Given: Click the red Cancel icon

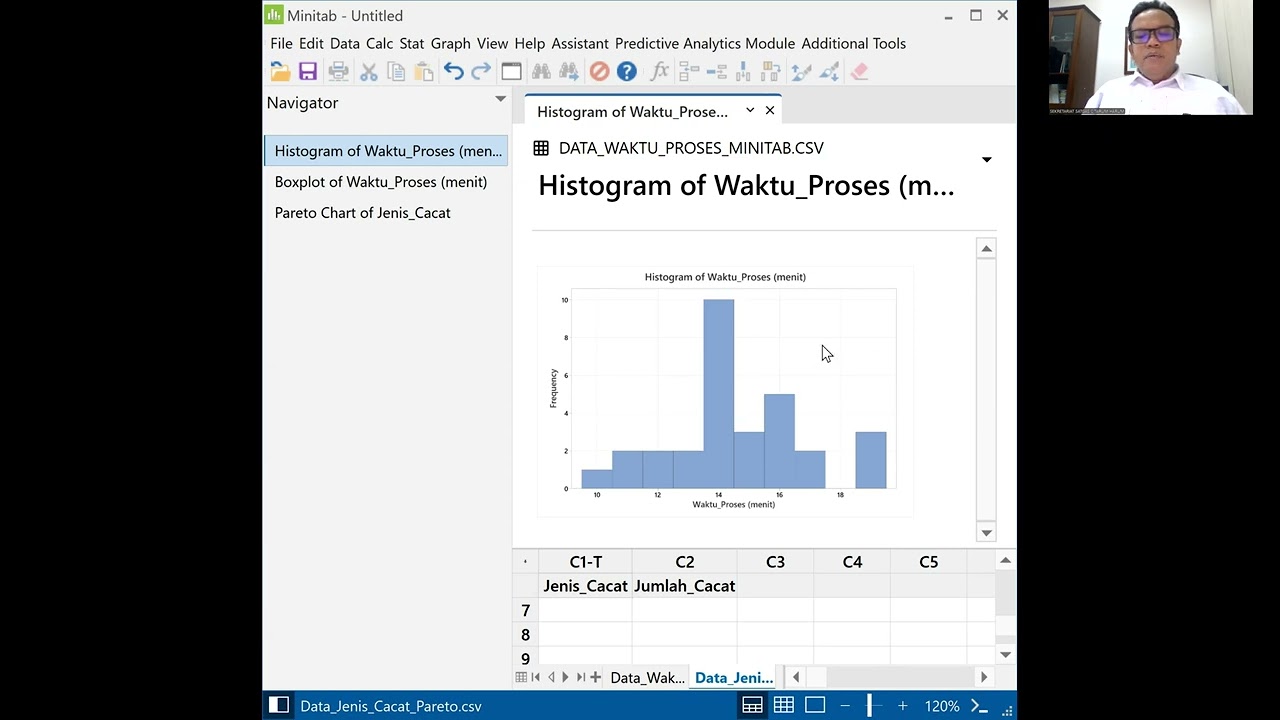Looking at the screenshot, I should point(599,72).
